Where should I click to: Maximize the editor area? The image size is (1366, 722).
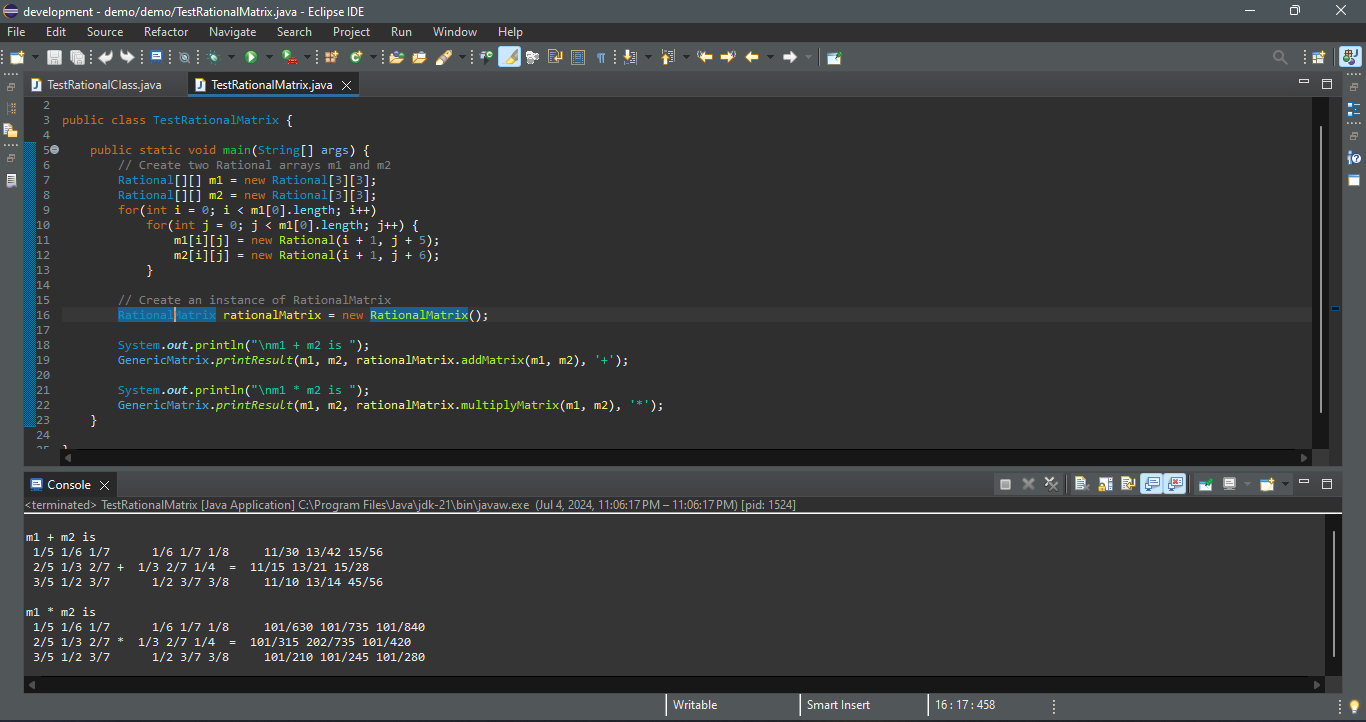[x=1327, y=83]
